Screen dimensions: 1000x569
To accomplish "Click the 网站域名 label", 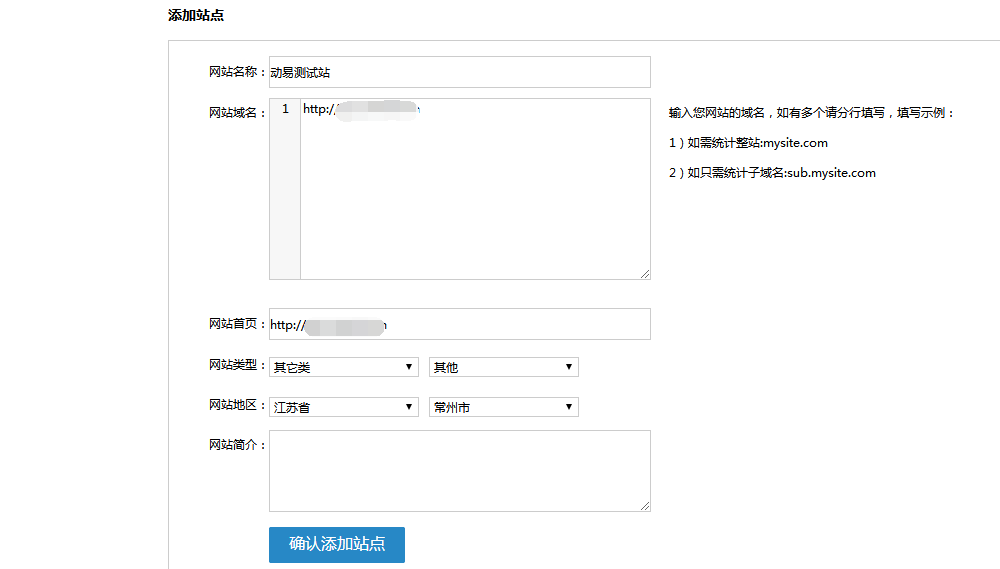I will tap(236, 113).
